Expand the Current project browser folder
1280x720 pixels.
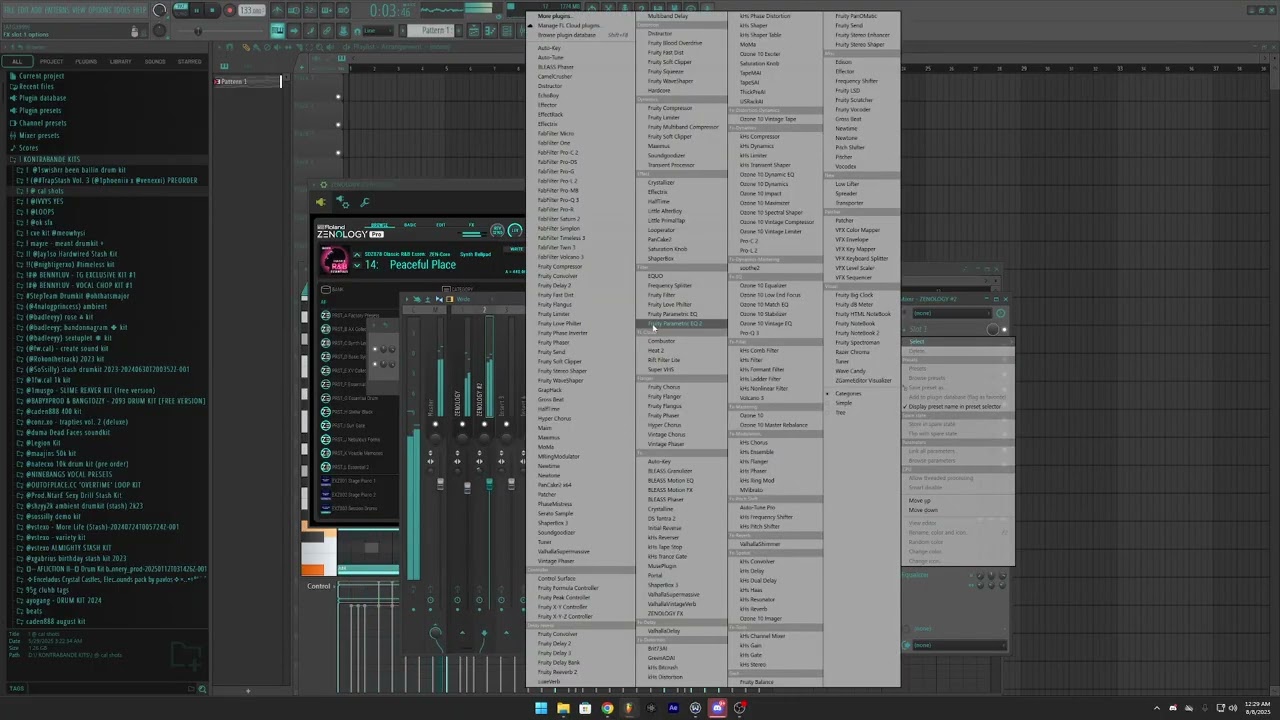(41, 76)
